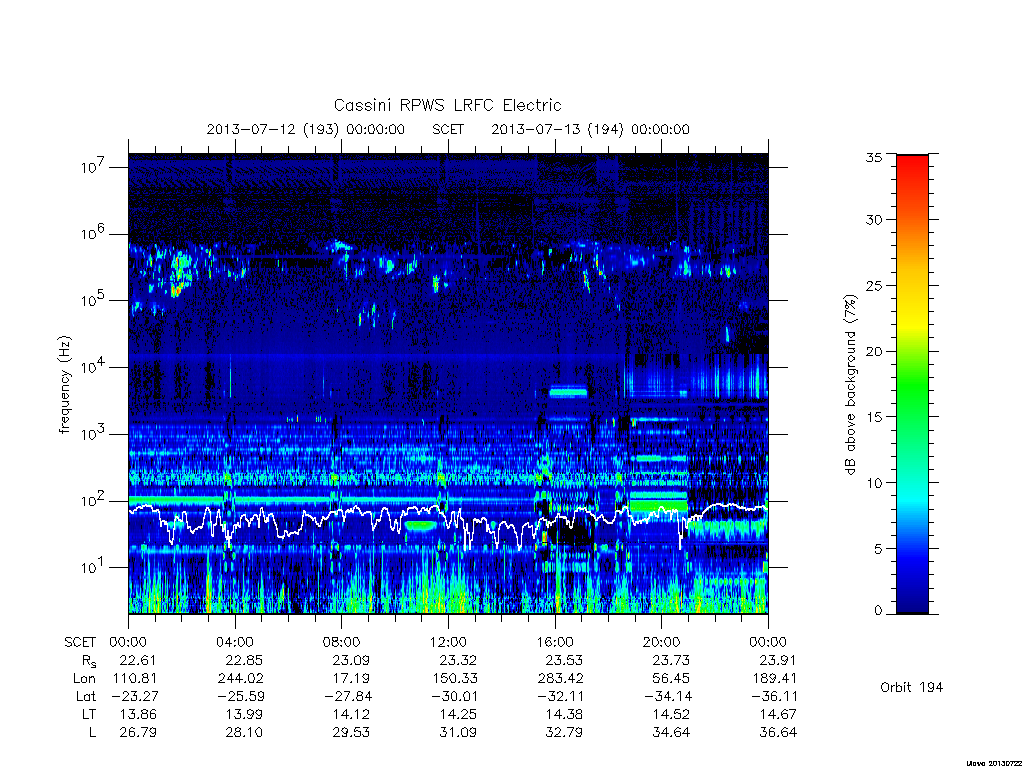The height and width of the screenshot is (768, 1024).
Task: Click the plot title Cassini RPWS LRFC Electric
Action: [x=447, y=105]
